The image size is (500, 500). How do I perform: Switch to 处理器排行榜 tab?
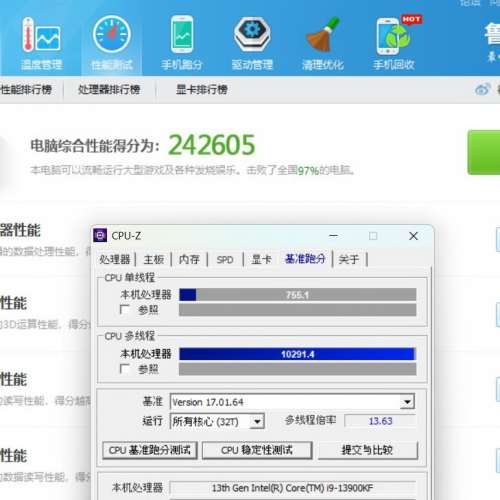coord(109,89)
